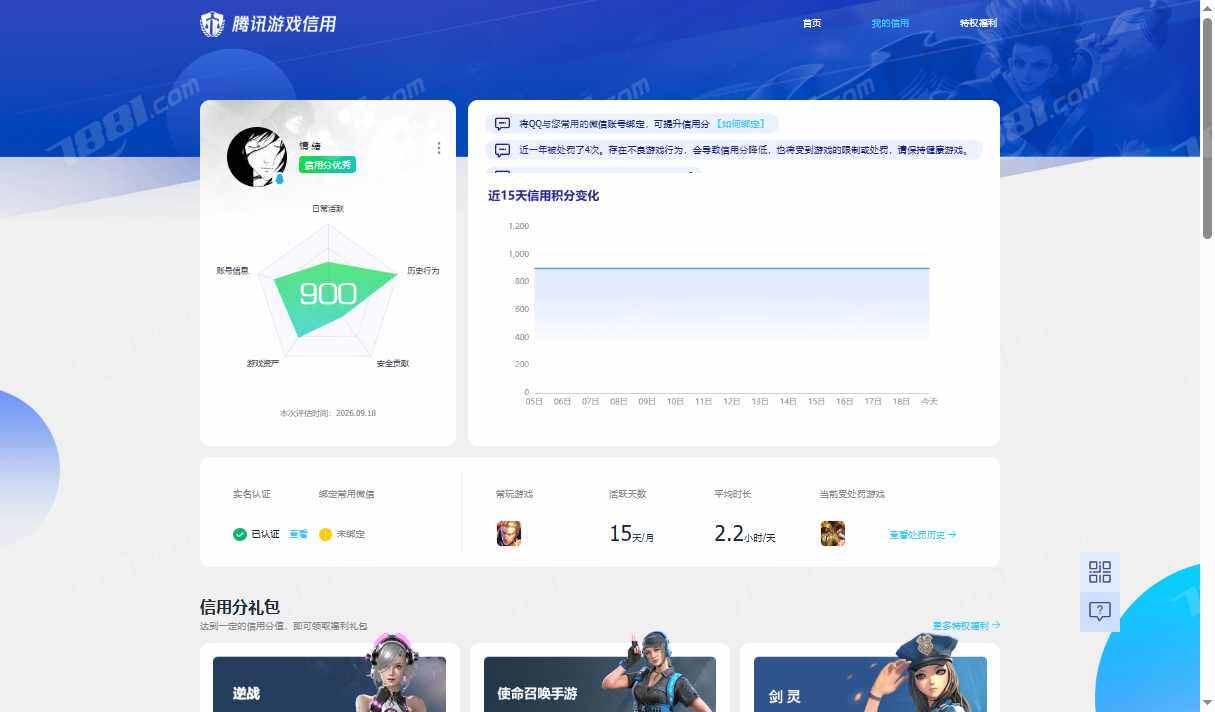The height and width of the screenshot is (712, 1215).
Task: Click the 信用分礼包 section heading
Action: [240, 607]
